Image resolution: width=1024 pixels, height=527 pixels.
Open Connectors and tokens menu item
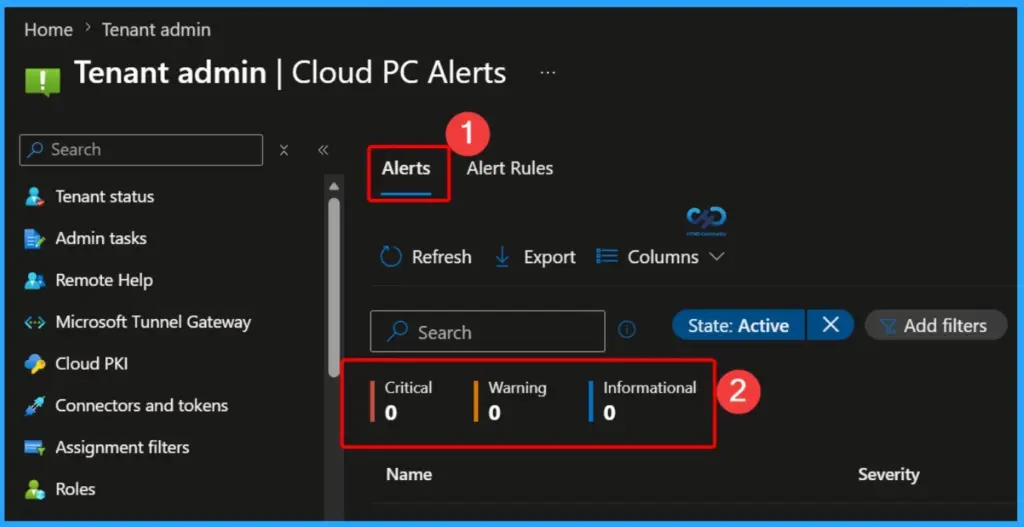[x=142, y=406]
